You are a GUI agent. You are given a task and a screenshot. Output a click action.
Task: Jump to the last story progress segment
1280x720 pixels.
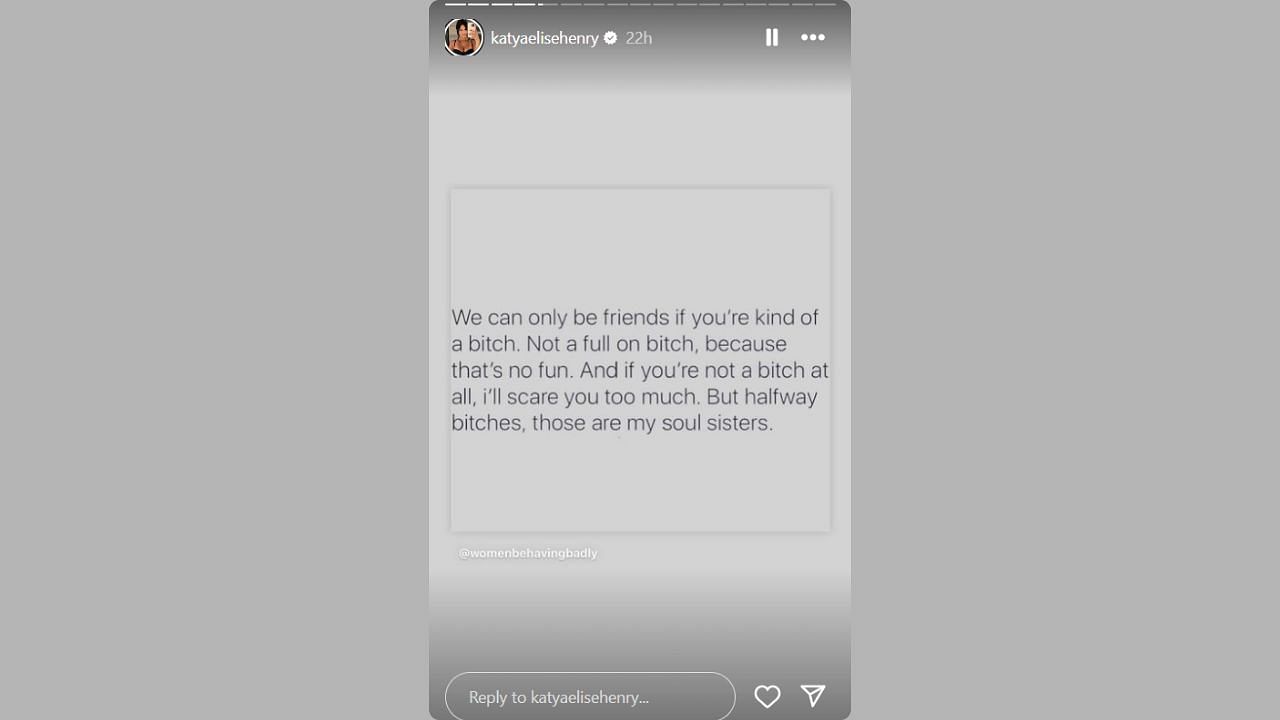pos(824,4)
